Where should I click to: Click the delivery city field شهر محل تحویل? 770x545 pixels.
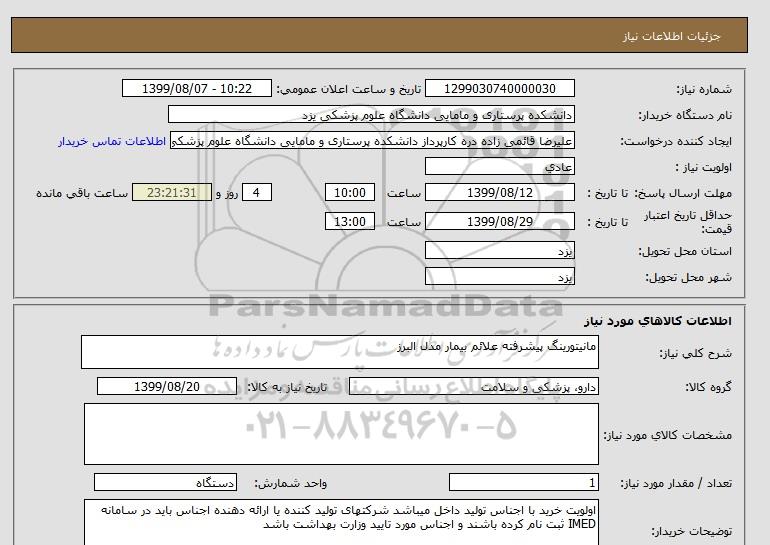point(499,276)
